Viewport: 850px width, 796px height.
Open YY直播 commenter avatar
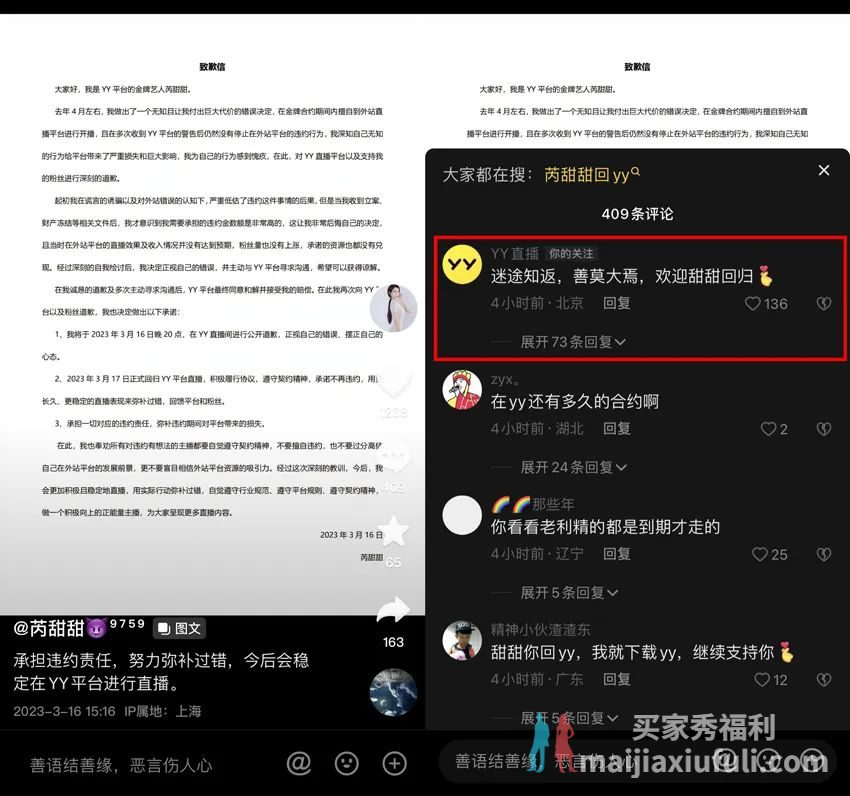tap(462, 264)
